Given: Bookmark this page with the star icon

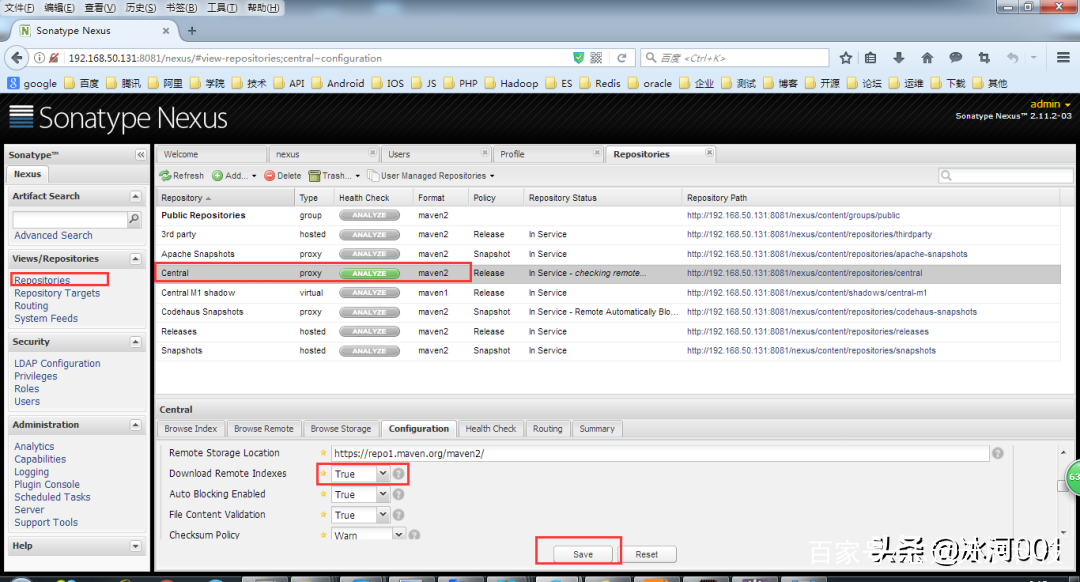Looking at the screenshot, I should click(x=846, y=58).
